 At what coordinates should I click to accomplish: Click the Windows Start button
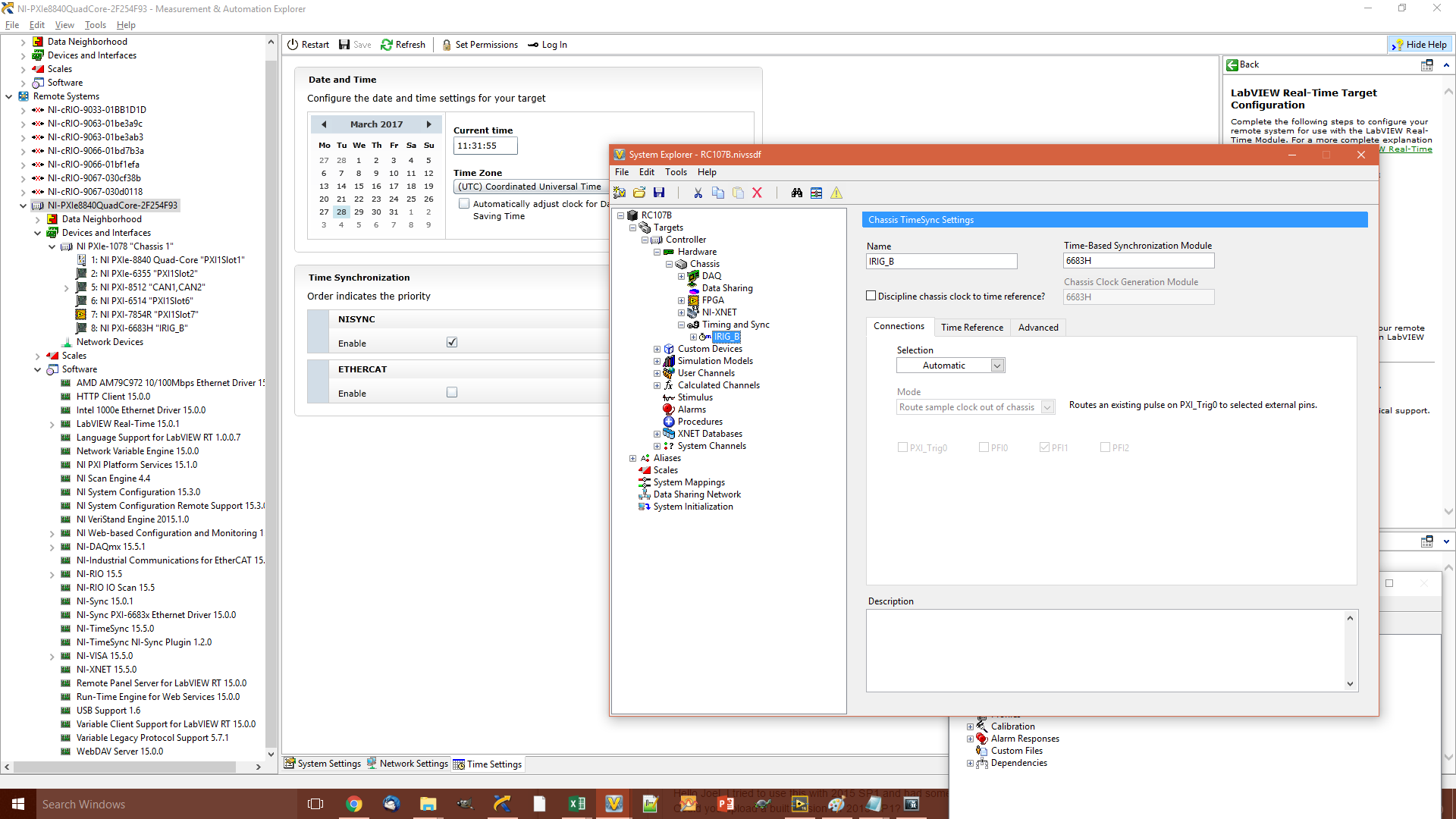click(x=18, y=804)
